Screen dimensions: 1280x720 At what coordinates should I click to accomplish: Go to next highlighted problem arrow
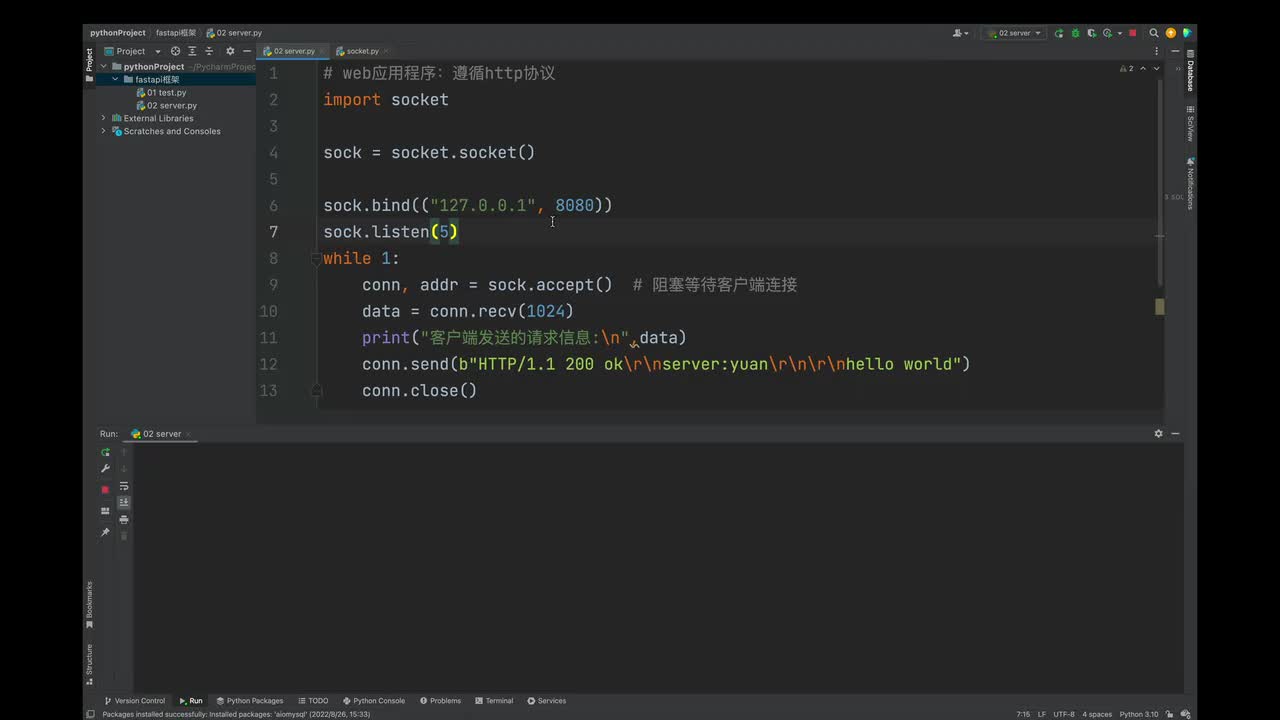pos(1157,69)
